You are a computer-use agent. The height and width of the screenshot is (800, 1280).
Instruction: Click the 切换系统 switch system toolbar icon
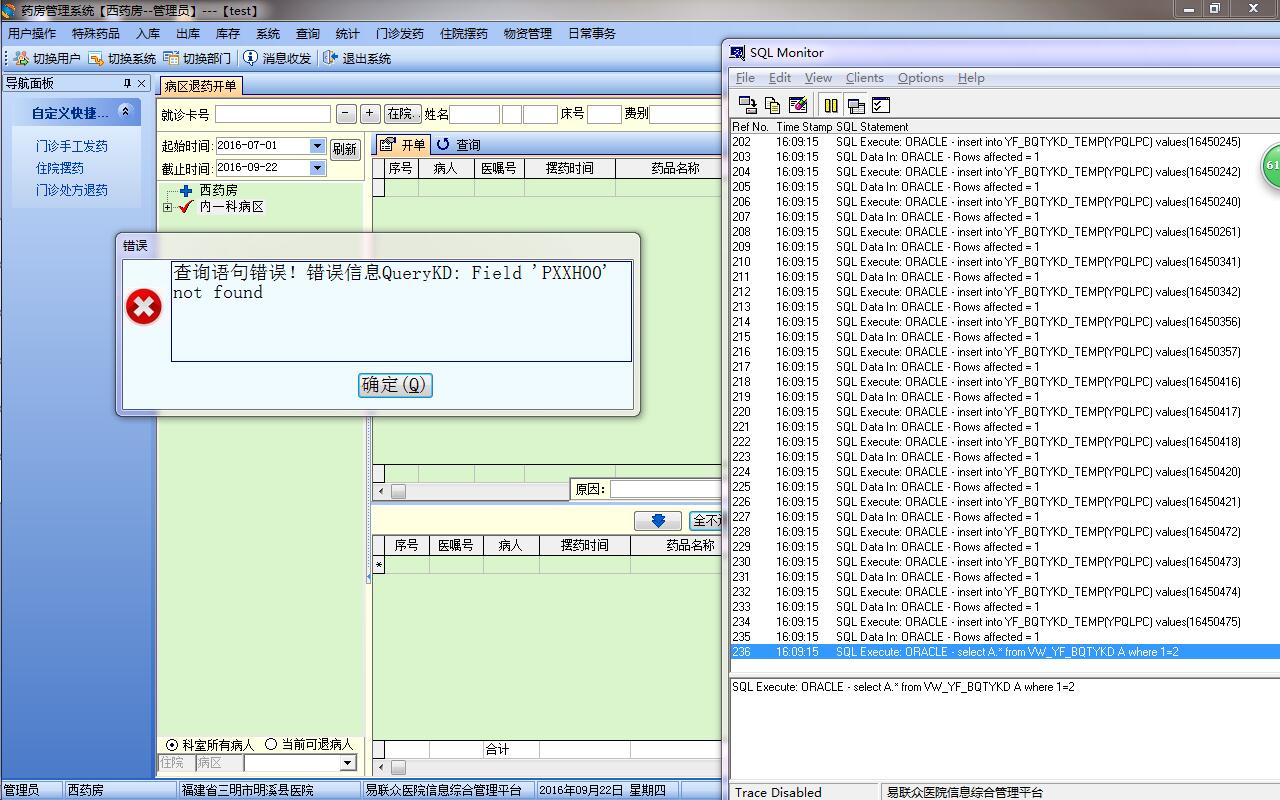[96, 58]
